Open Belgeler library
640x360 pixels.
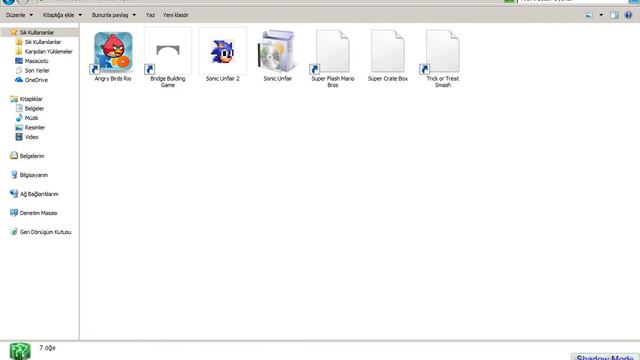click(x=30, y=109)
